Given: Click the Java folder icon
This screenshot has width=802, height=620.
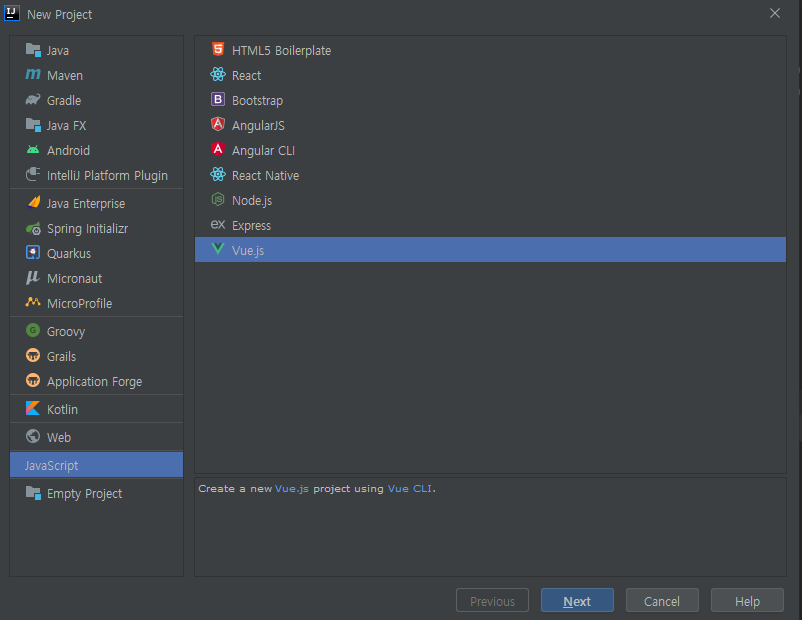Looking at the screenshot, I should click(33, 50).
